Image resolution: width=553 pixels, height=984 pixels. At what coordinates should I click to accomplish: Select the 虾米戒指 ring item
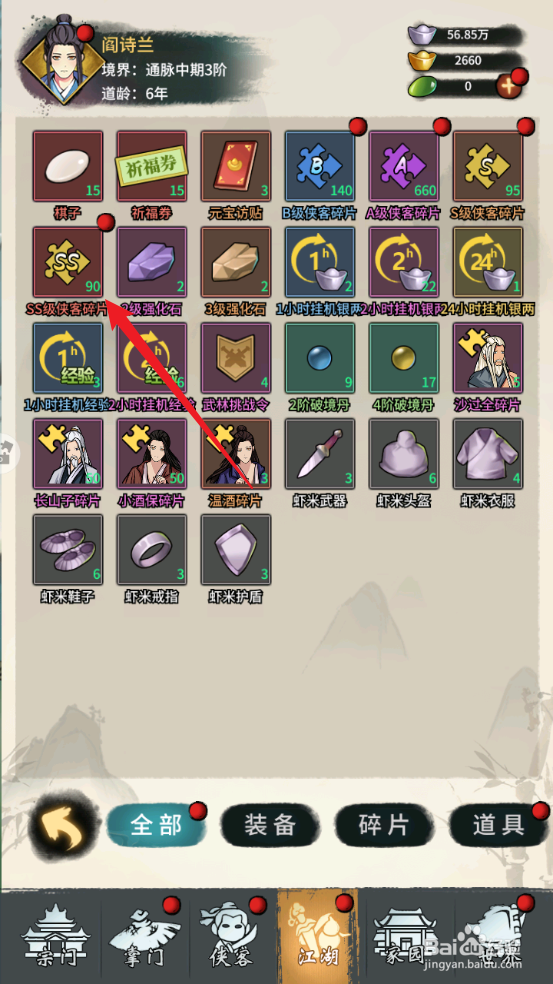152,550
